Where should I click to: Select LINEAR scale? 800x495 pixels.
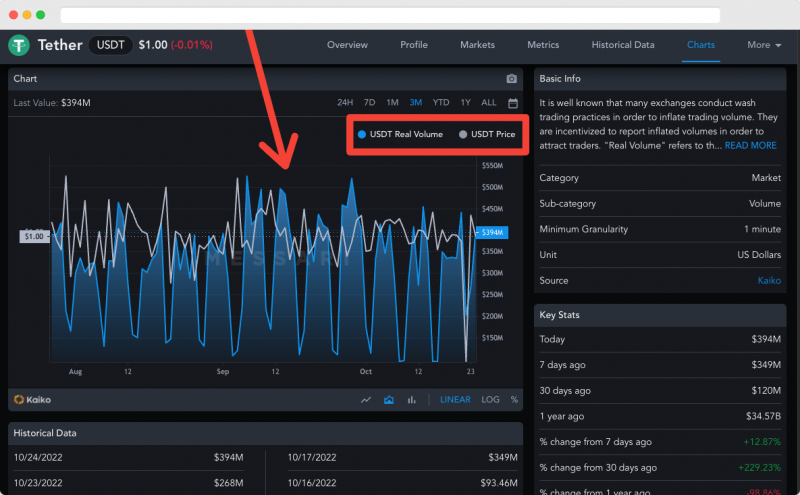click(x=455, y=400)
